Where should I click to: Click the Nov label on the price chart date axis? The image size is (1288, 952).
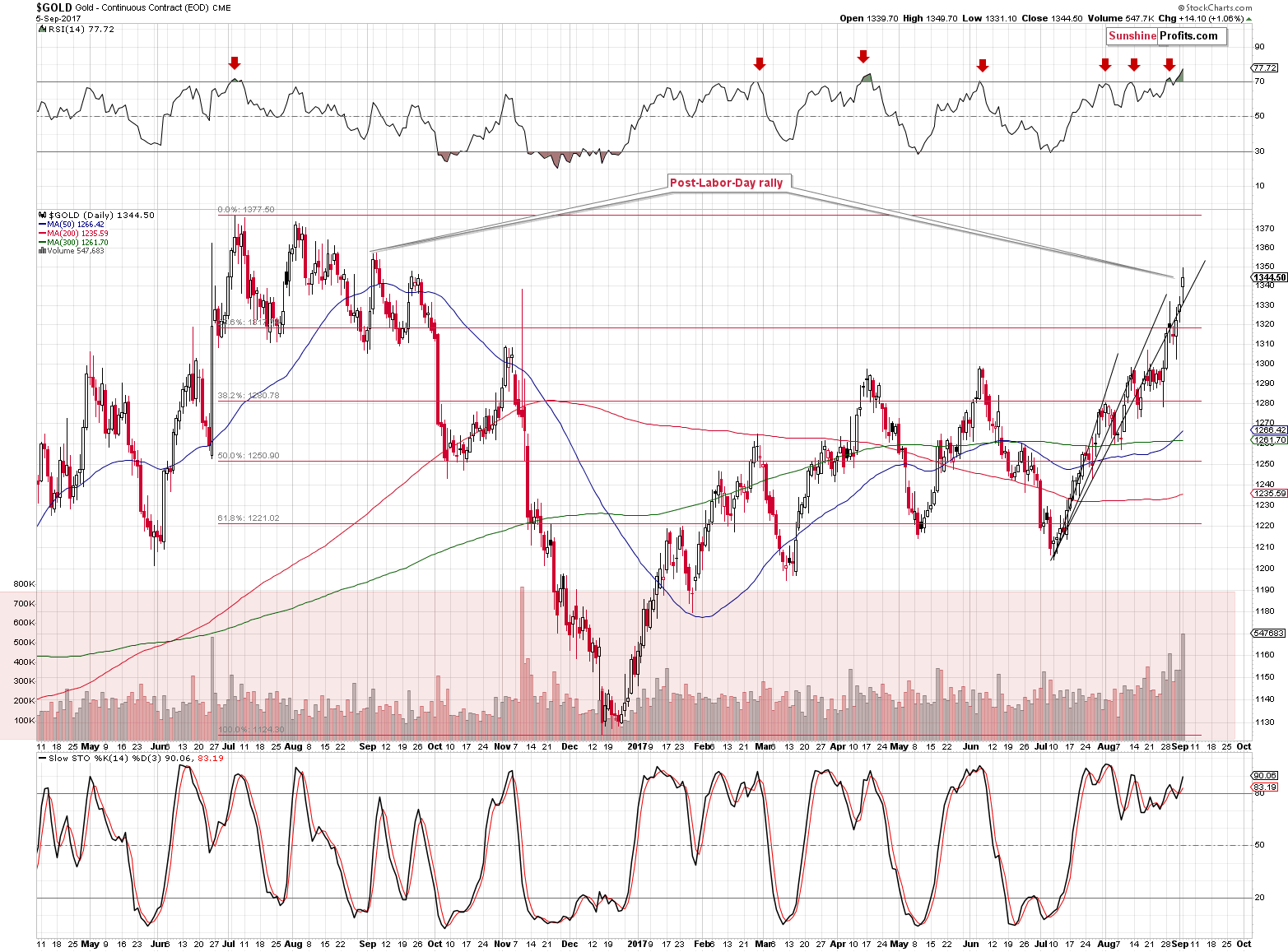[502, 747]
